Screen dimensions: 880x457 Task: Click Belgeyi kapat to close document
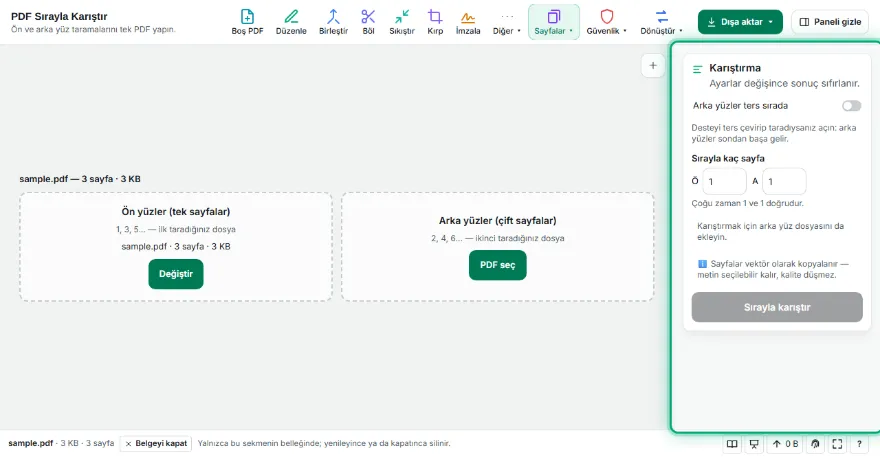[x=155, y=444]
